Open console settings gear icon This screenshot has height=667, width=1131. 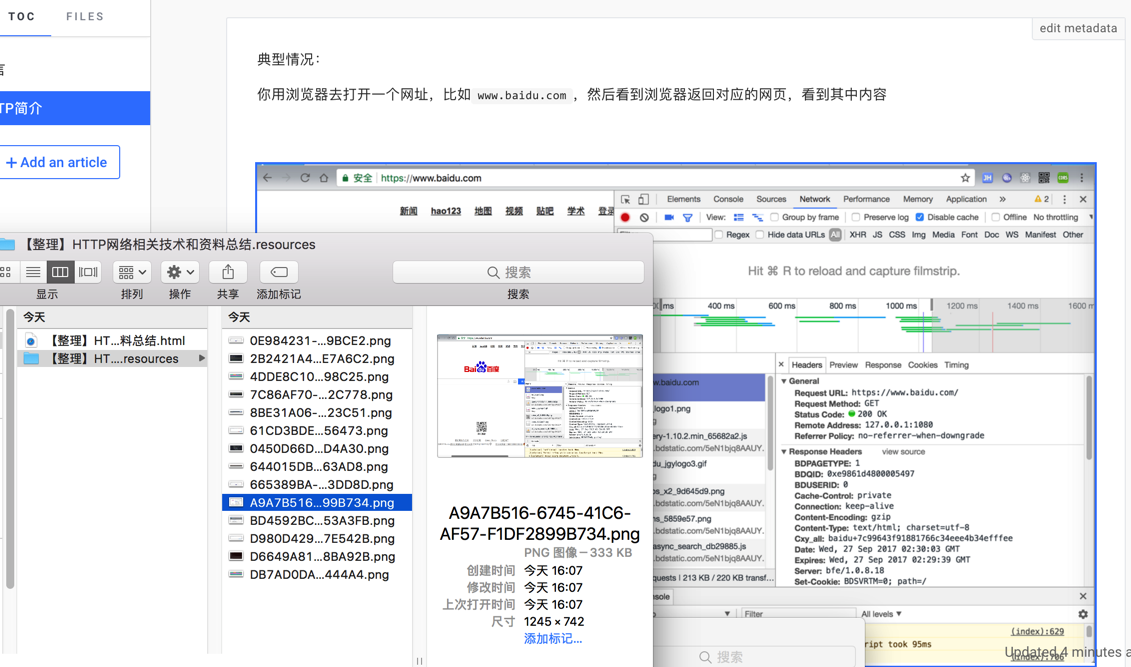tap(1083, 614)
